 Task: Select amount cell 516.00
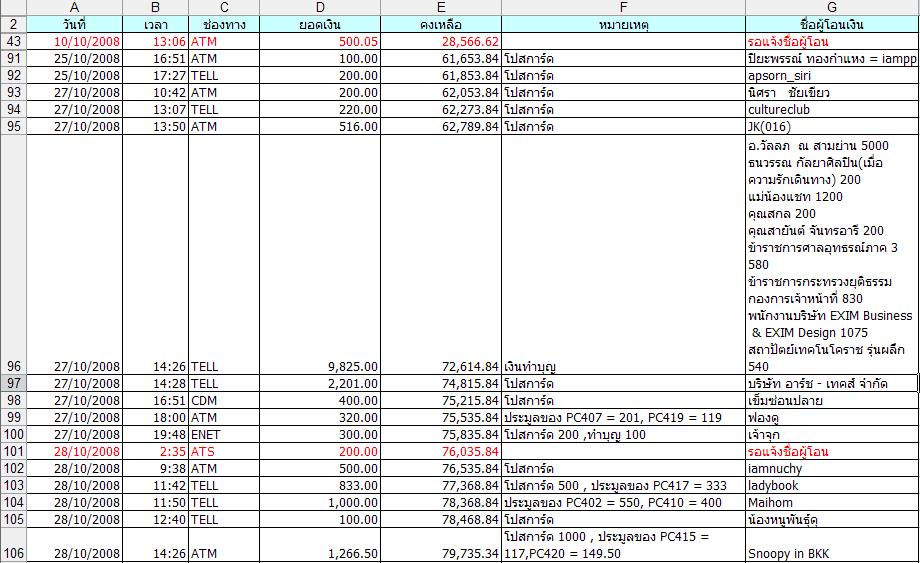320,127
